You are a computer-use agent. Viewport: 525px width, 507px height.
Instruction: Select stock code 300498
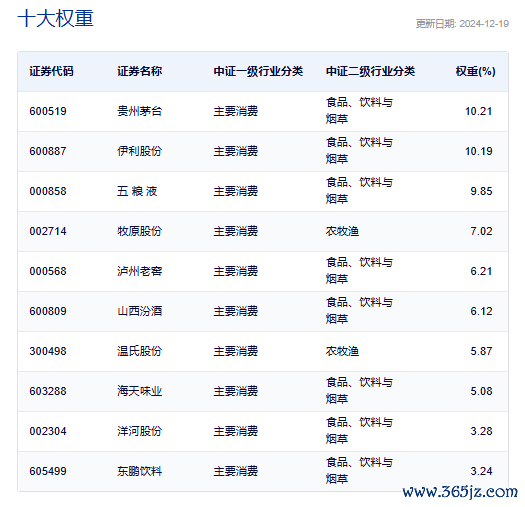48,351
